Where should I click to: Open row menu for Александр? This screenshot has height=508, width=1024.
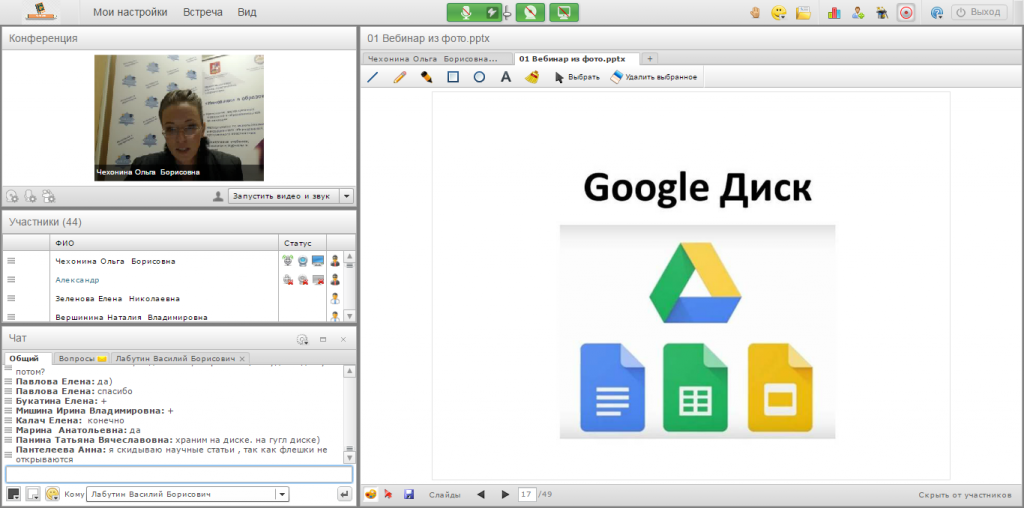coord(10,279)
